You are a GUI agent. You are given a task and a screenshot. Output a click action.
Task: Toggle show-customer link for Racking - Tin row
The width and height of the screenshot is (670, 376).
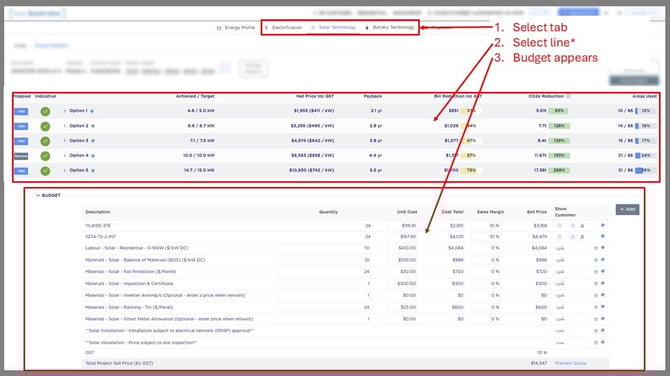coord(560,307)
